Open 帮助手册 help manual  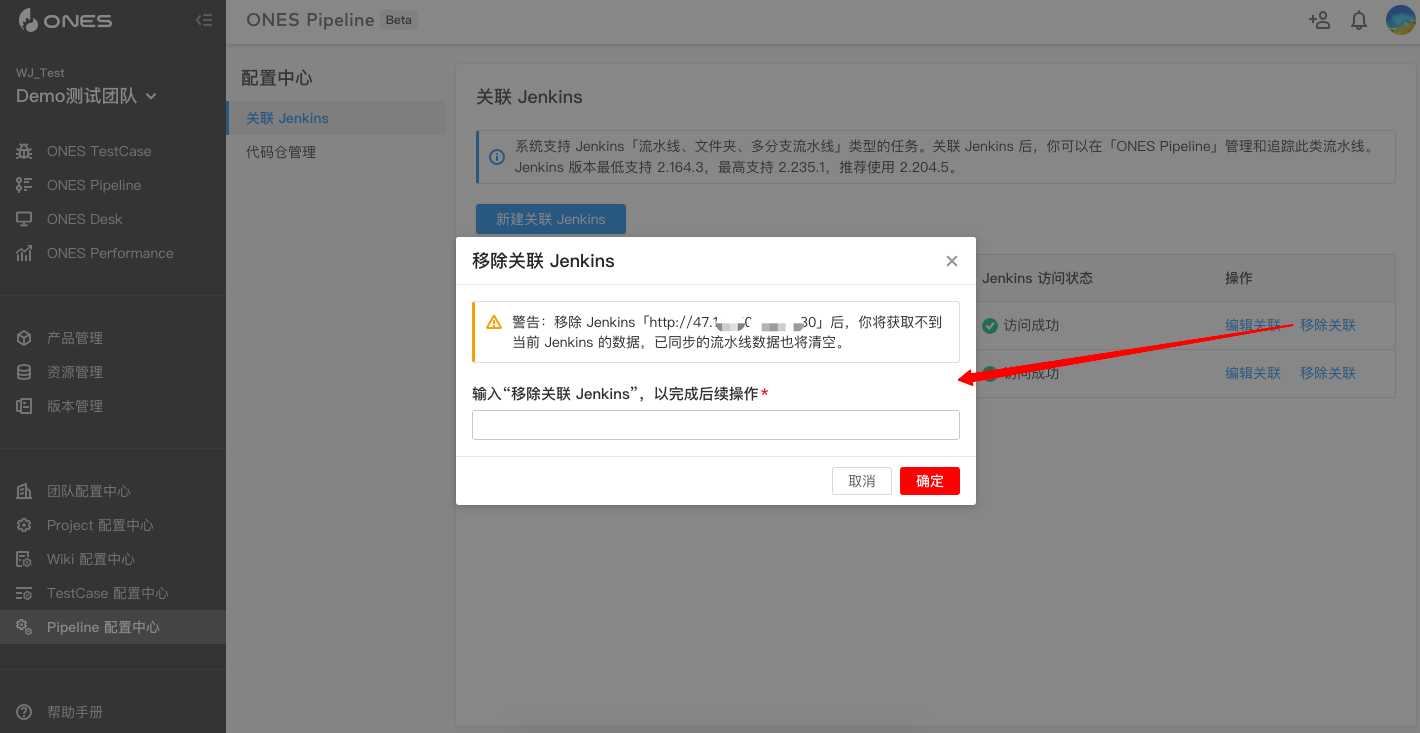[75, 712]
